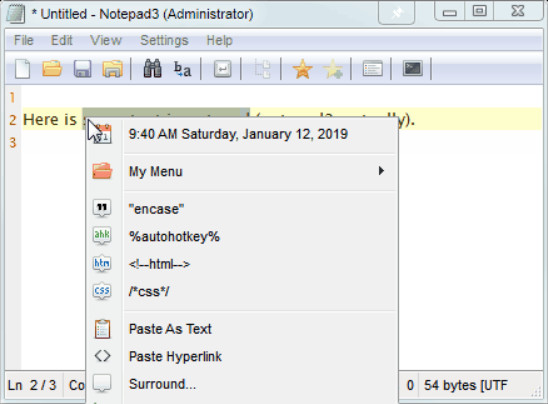
Task: Click line number 3 in the margin
Action: click(x=13, y=142)
